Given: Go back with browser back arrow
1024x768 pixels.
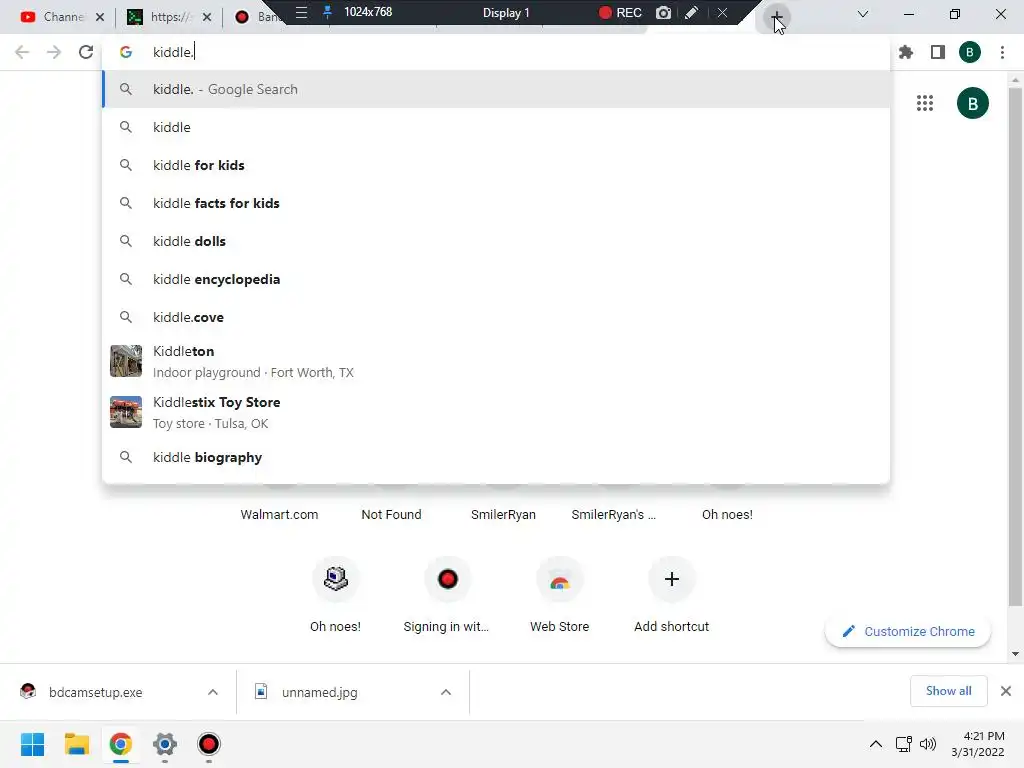Looking at the screenshot, I should [x=22, y=52].
